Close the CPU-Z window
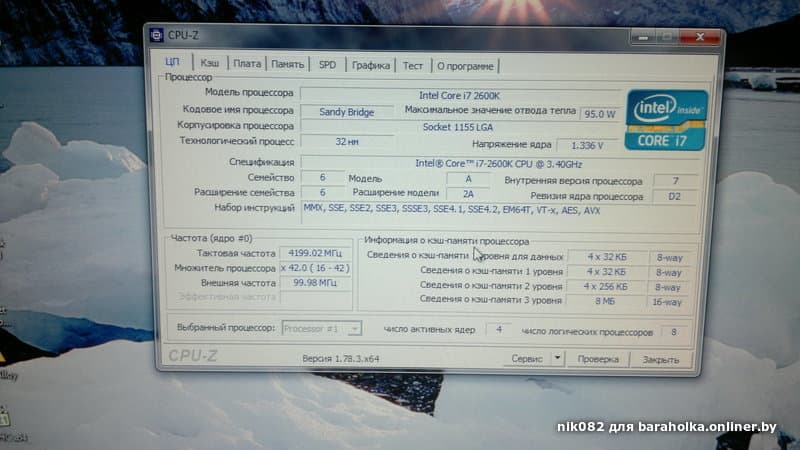 coord(700,37)
